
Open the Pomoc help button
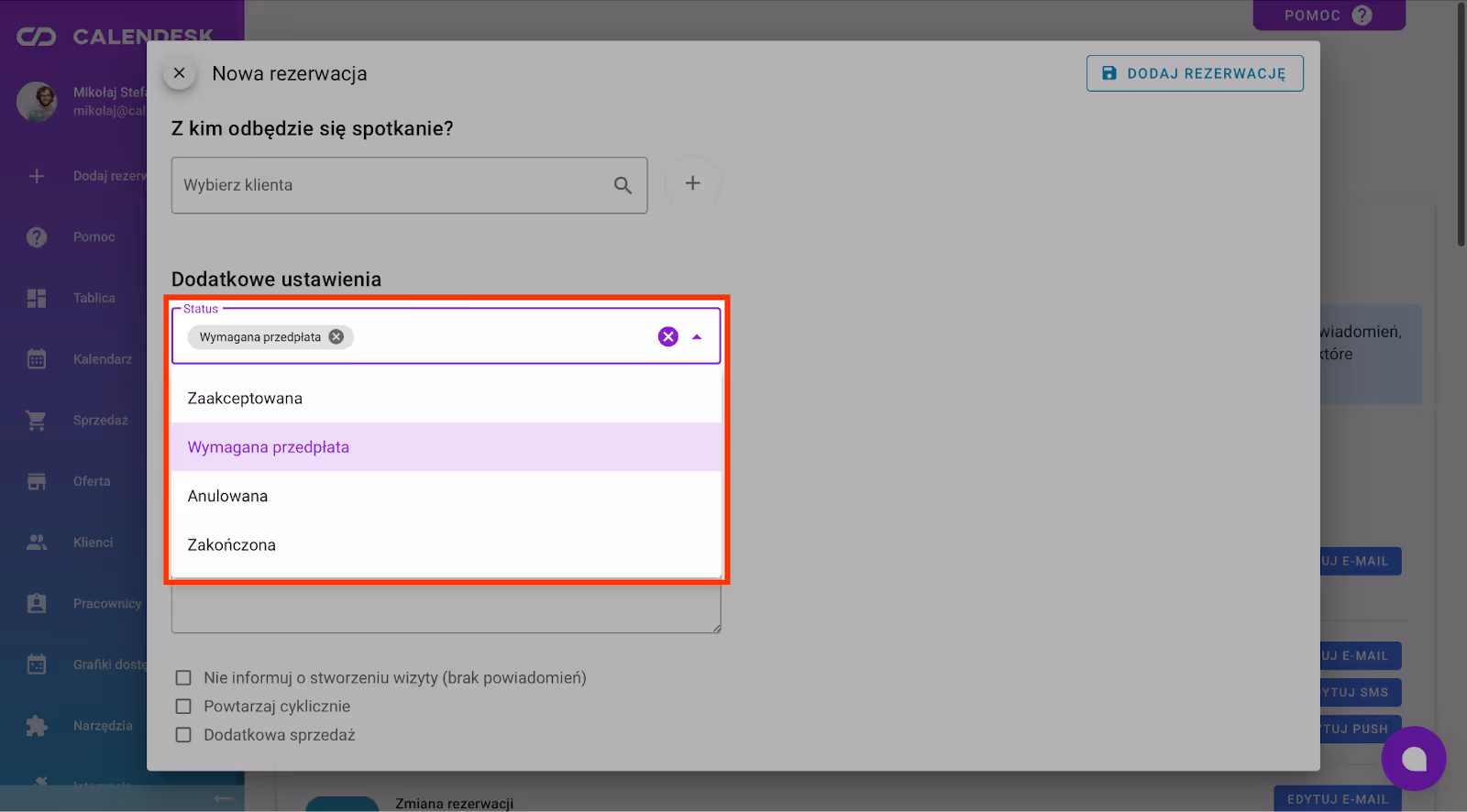(1328, 16)
